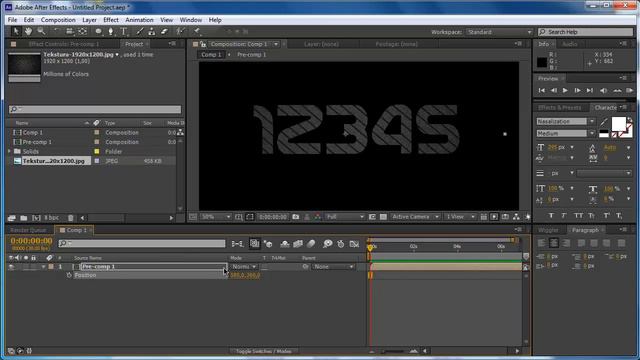
Task: Switch to the Effects & Presets tab
Action: click(560, 108)
